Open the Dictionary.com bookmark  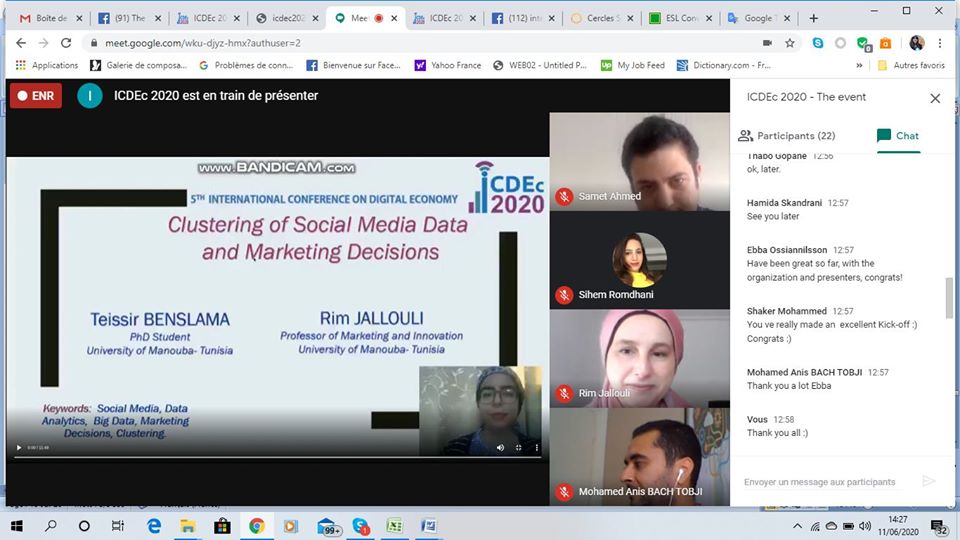point(724,65)
